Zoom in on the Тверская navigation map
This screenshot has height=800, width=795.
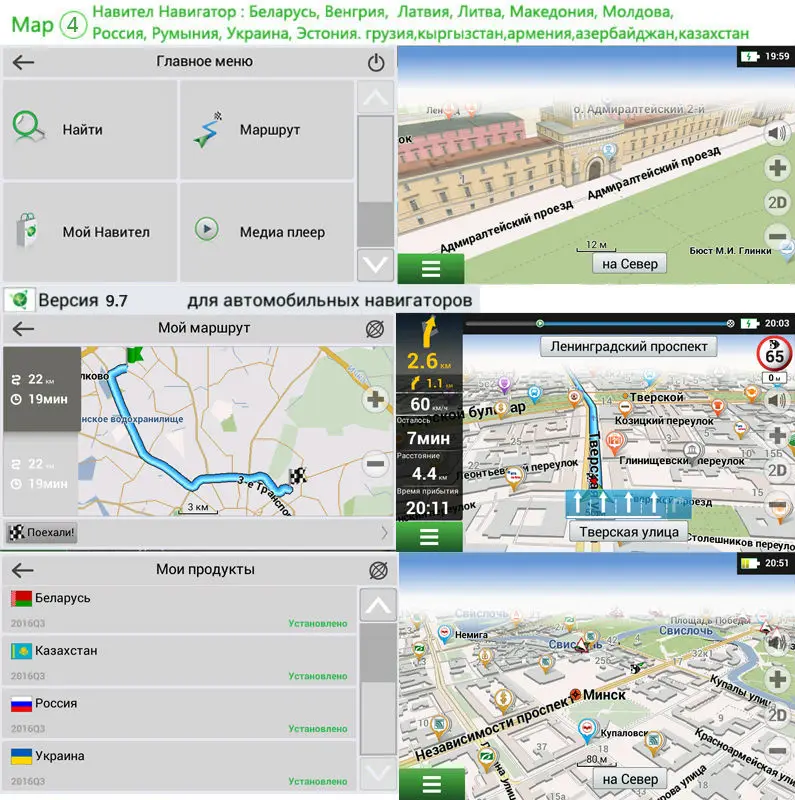pyautogui.click(x=777, y=436)
